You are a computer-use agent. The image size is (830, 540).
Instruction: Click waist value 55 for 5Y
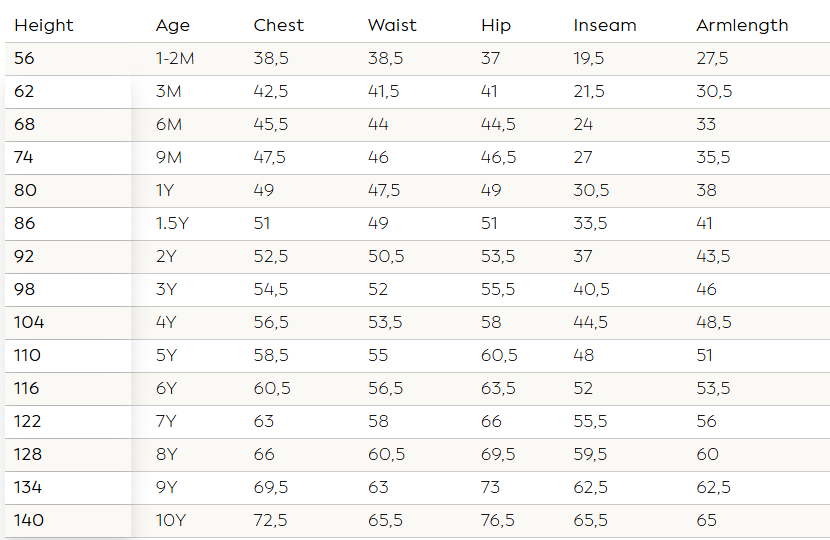click(378, 356)
